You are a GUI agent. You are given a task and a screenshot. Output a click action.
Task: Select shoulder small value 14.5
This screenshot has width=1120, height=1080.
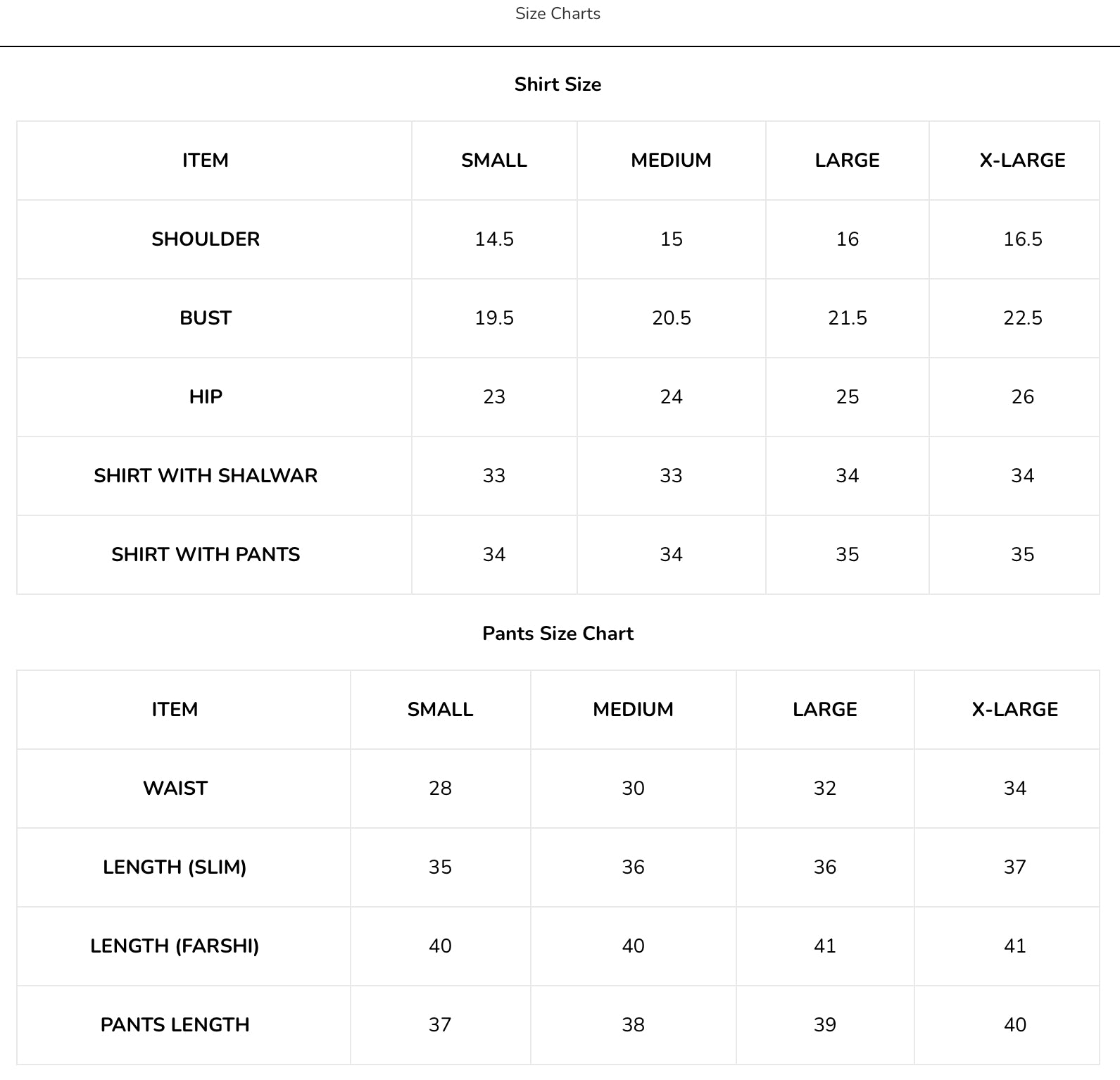click(x=494, y=239)
